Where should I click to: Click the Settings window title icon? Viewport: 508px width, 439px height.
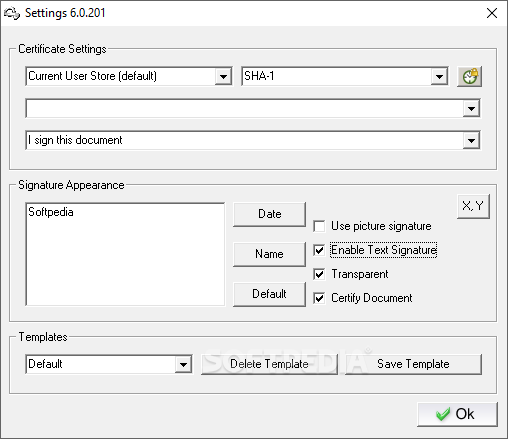[12, 13]
